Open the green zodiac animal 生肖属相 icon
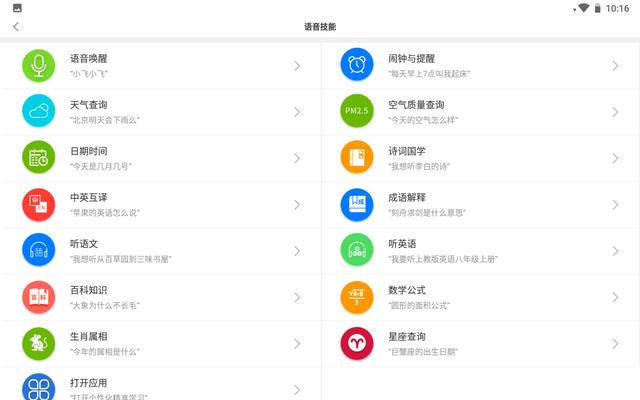 38,343
